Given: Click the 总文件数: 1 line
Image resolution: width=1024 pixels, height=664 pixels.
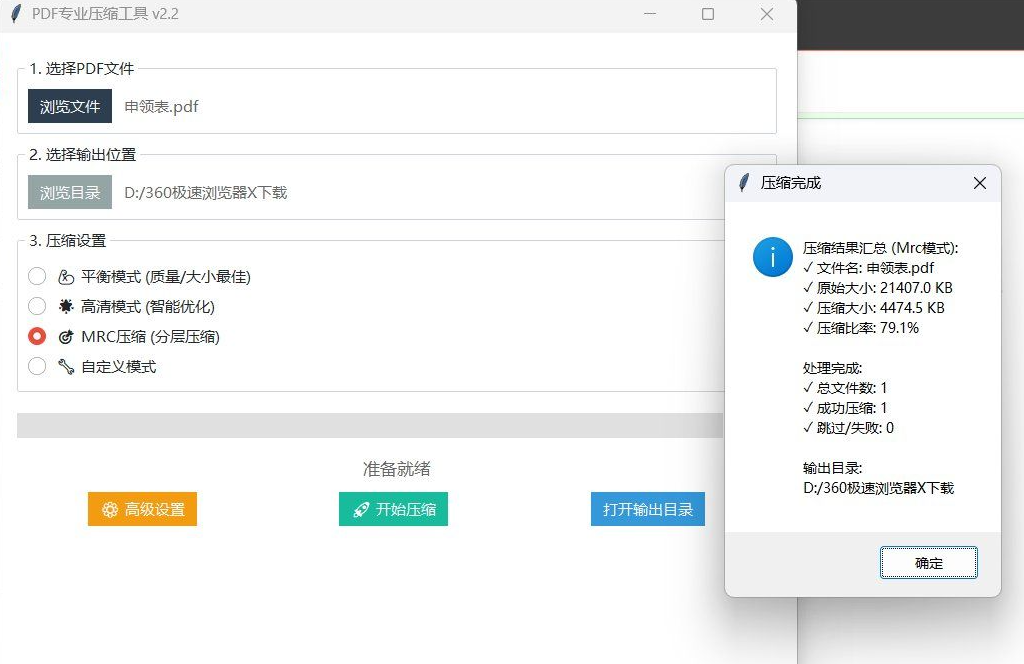Looking at the screenshot, I should (845, 388).
